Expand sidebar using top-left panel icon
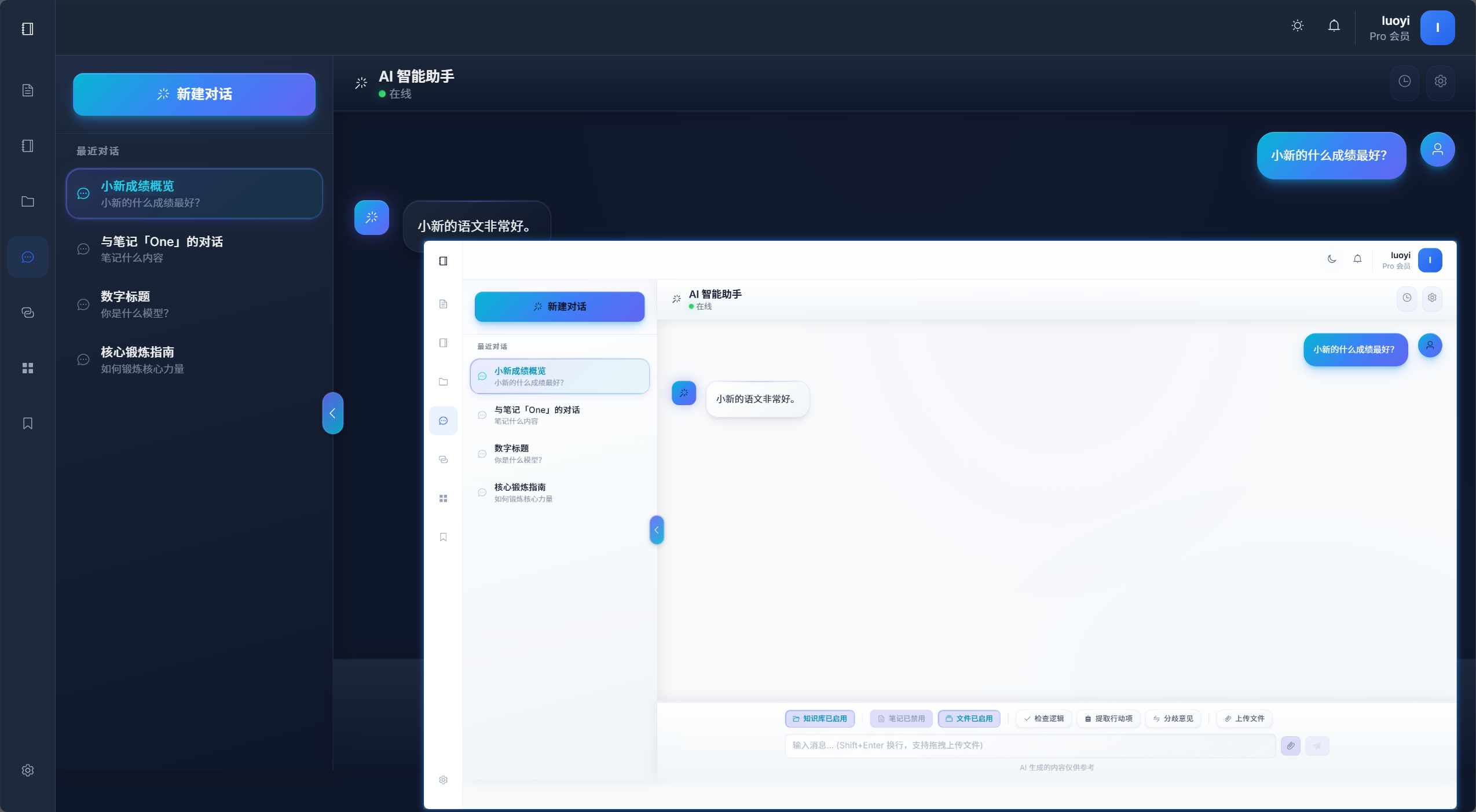This screenshot has width=1476, height=812. [x=27, y=29]
